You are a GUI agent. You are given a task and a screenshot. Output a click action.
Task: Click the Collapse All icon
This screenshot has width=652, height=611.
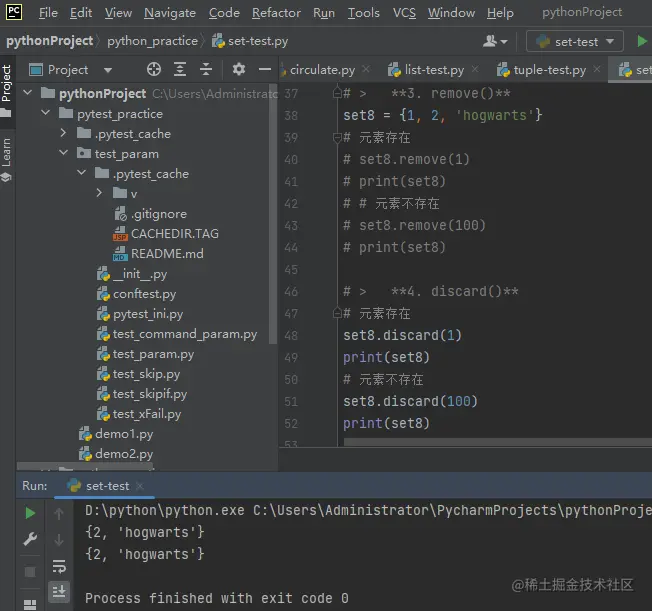[x=206, y=69]
